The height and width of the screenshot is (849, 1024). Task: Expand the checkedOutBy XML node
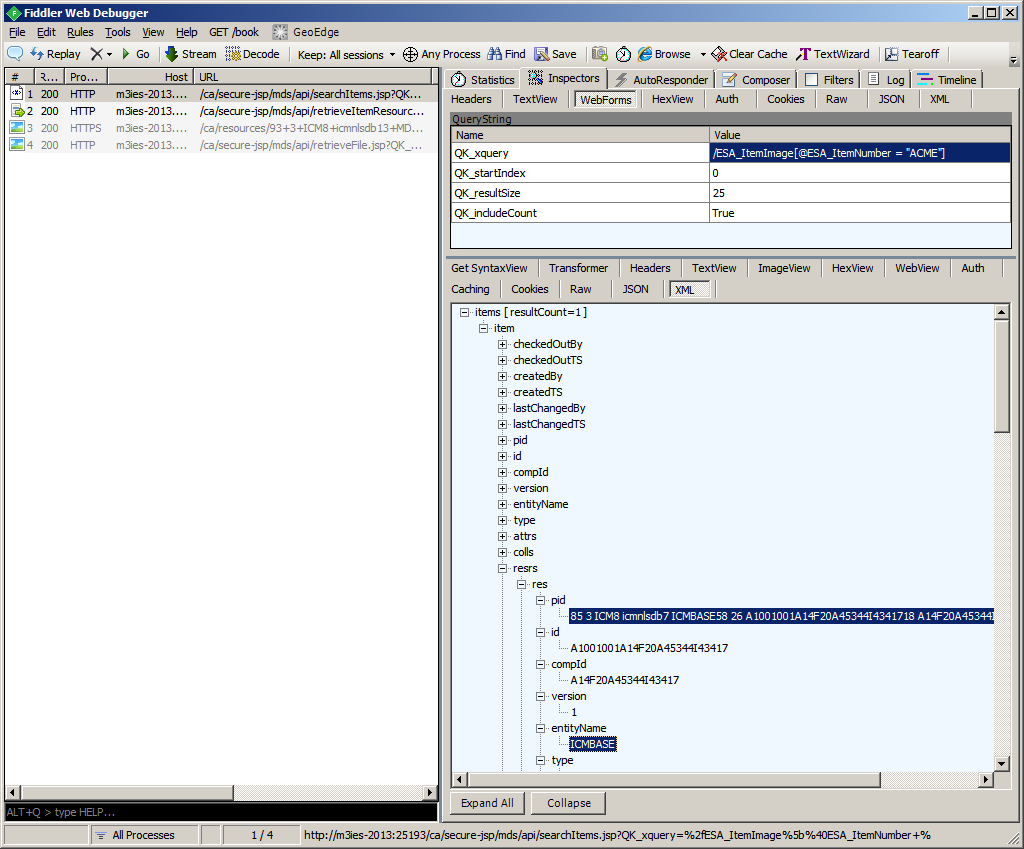pos(502,344)
